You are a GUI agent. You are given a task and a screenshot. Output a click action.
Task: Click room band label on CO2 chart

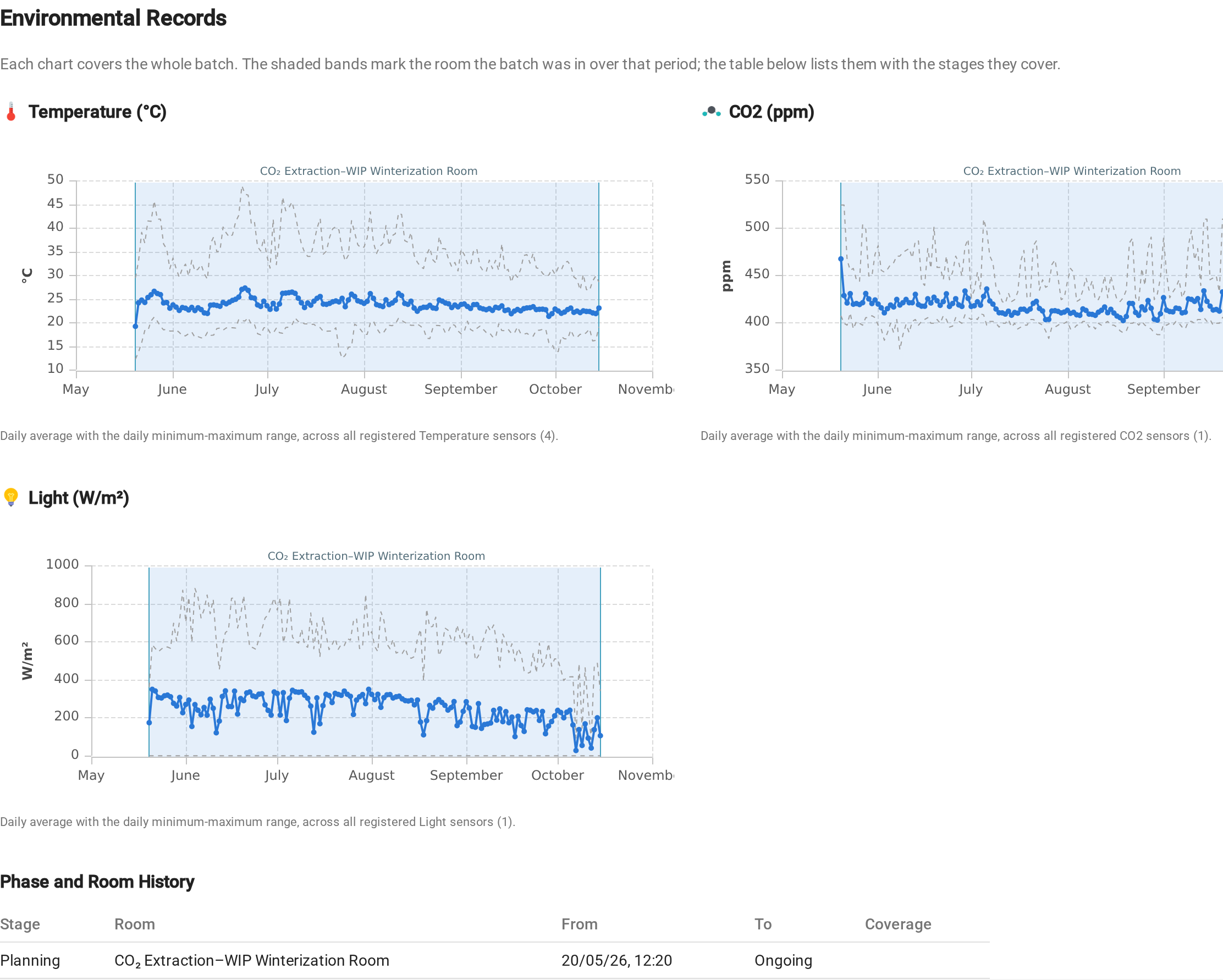coord(1072,170)
